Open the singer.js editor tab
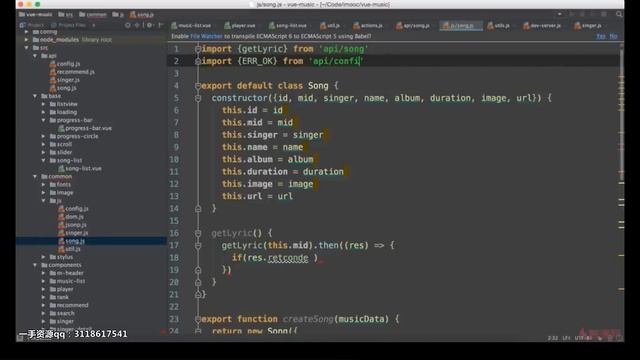The width and height of the screenshot is (640, 360). [x=588, y=25]
